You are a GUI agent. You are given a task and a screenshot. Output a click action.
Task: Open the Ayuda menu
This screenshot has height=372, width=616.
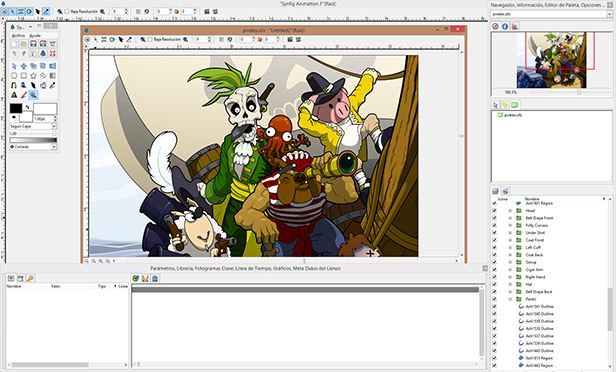coord(35,36)
